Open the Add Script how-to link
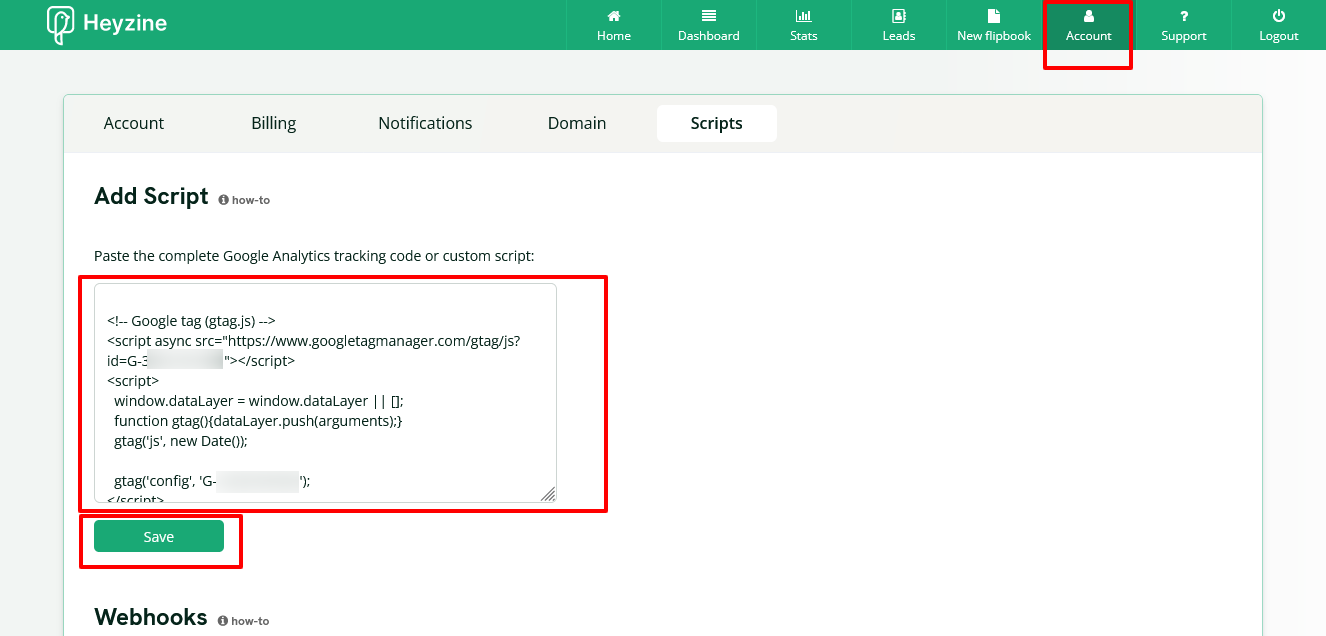1326x636 pixels. [245, 200]
